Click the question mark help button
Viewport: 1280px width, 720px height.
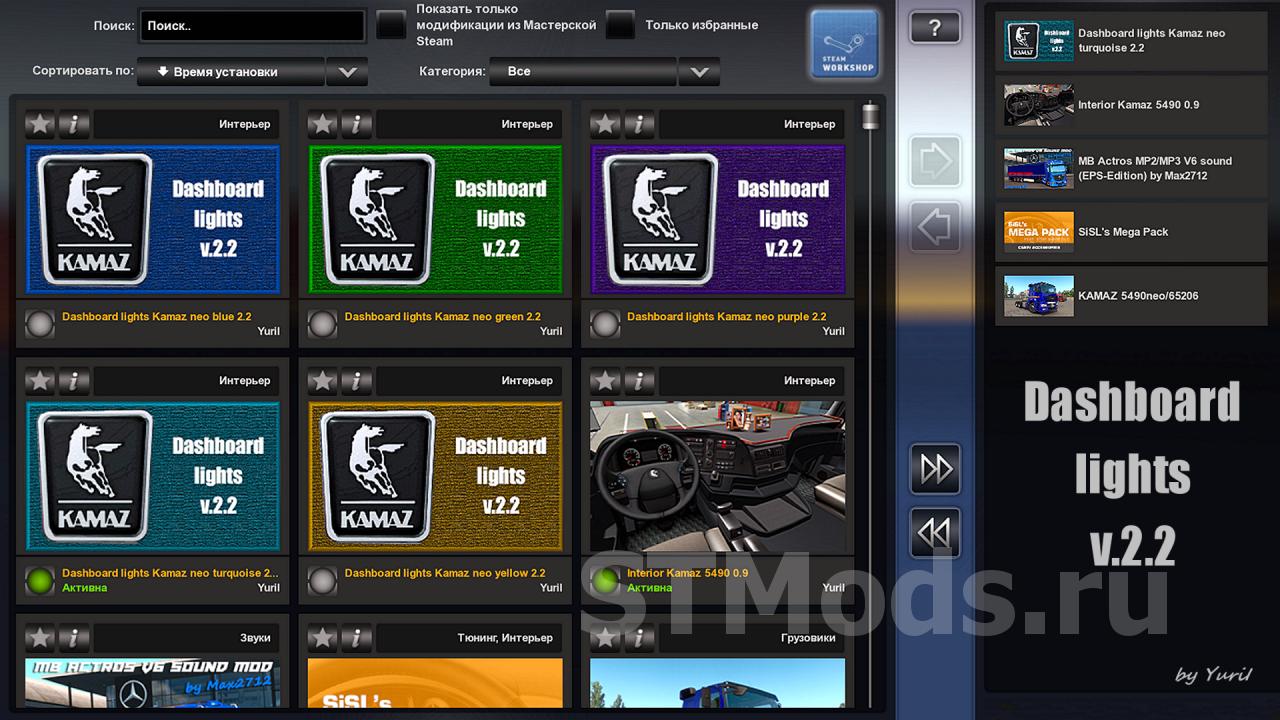[935, 28]
